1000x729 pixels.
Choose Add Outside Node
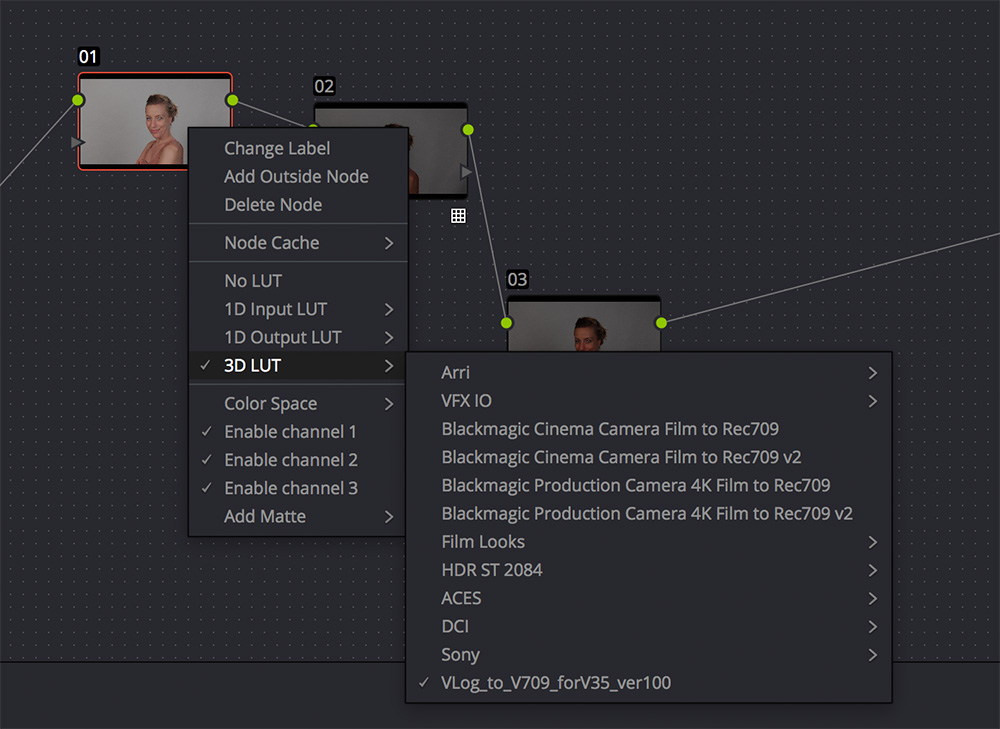298,177
